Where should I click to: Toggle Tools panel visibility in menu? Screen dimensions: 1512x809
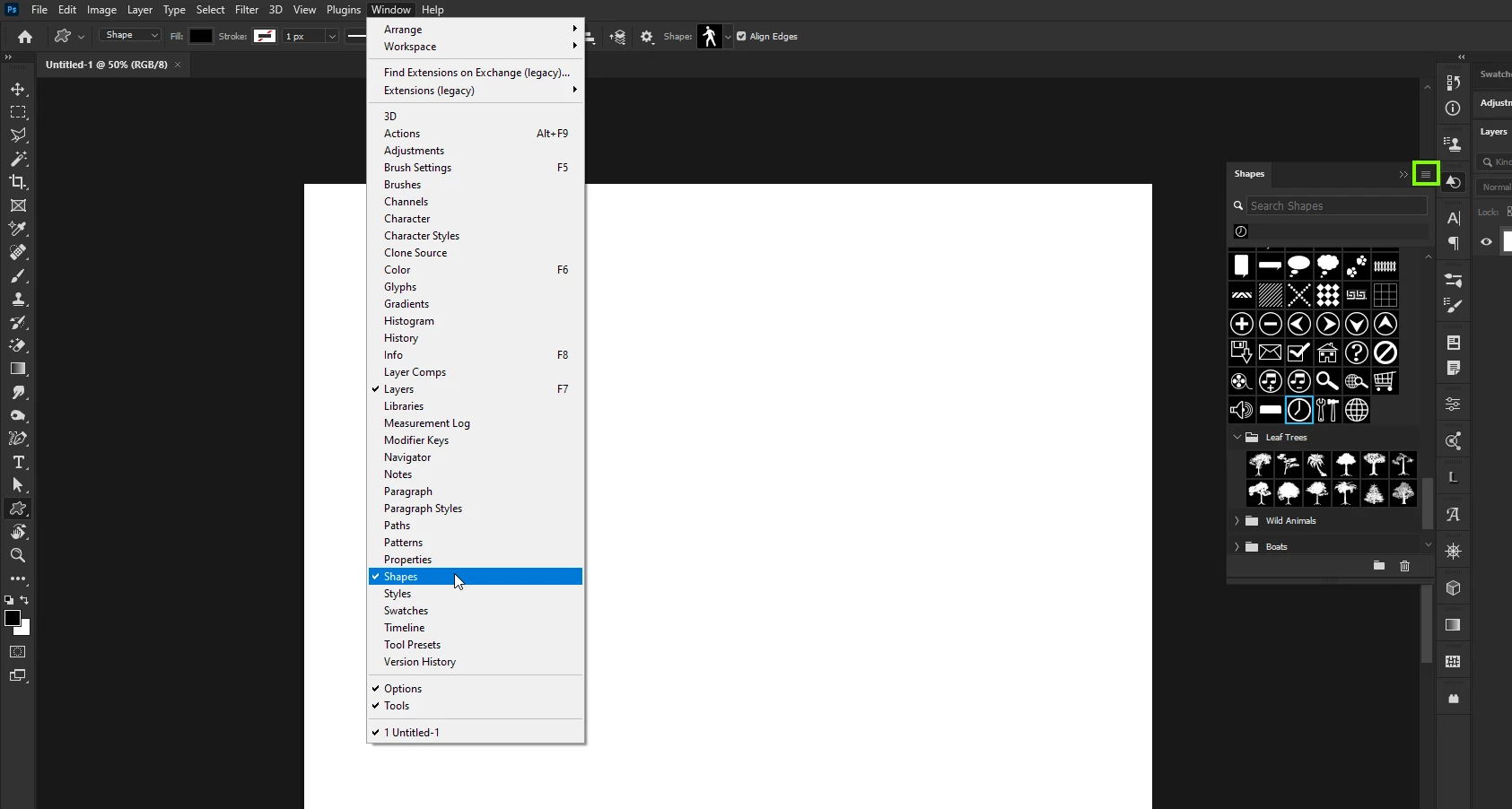tap(476, 706)
